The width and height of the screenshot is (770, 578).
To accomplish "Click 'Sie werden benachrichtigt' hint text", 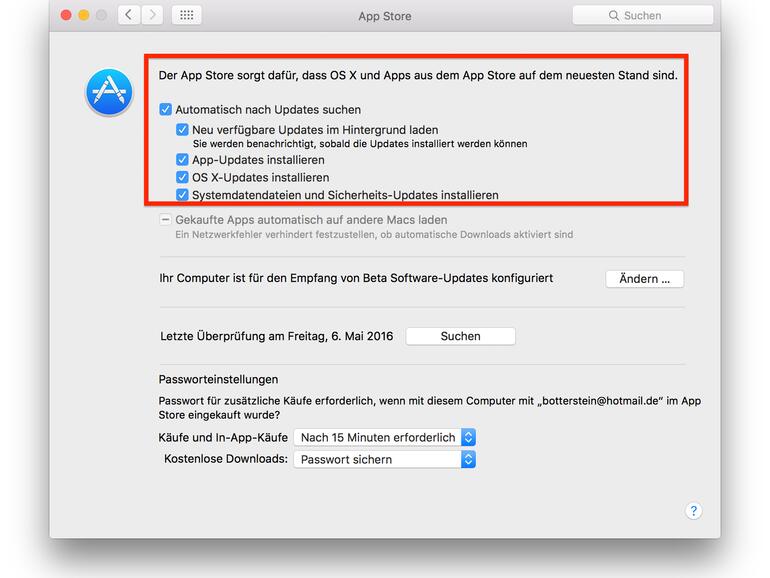I will click(x=360, y=144).
